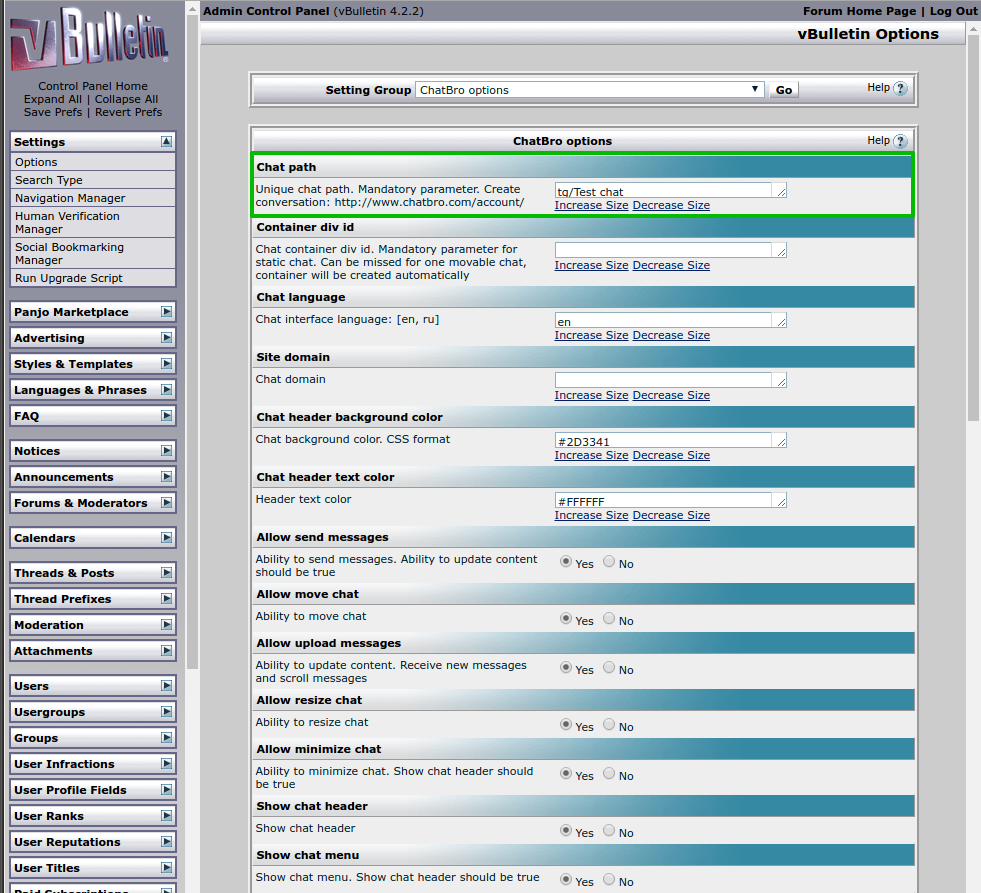This screenshot has height=893, width=981.
Task: Click help icon in ChatBro options header
Action: coord(900,141)
